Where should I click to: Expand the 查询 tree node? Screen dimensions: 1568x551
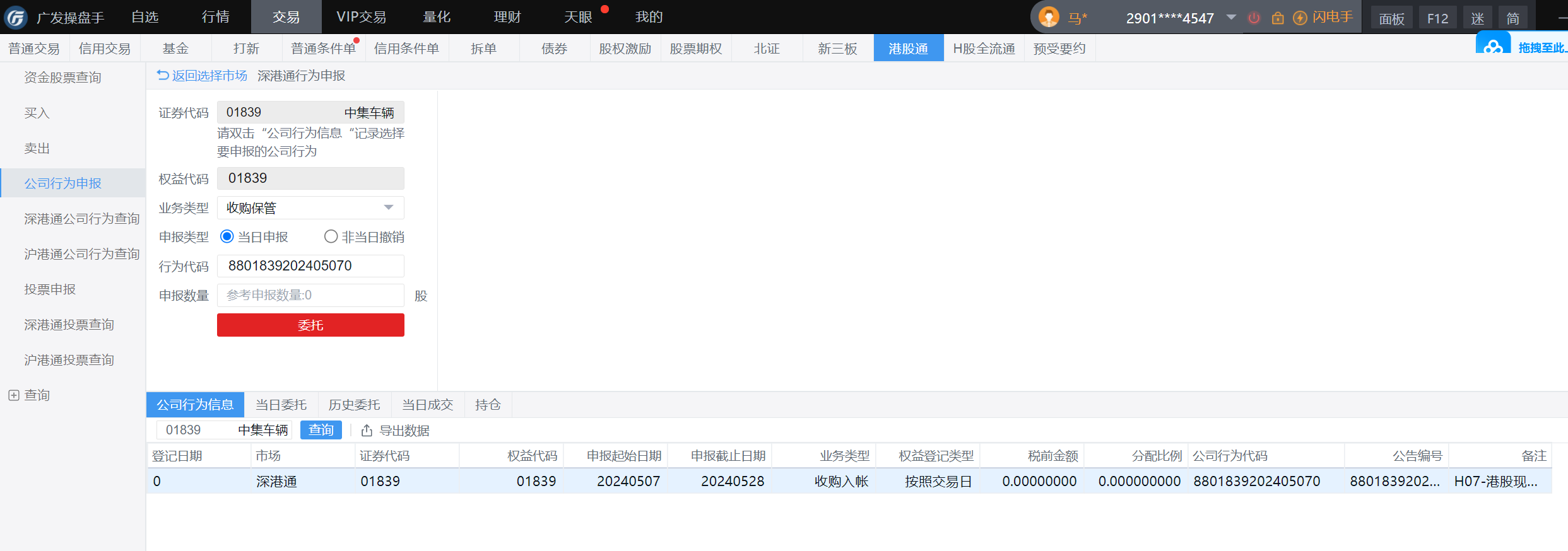tap(13, 395)
